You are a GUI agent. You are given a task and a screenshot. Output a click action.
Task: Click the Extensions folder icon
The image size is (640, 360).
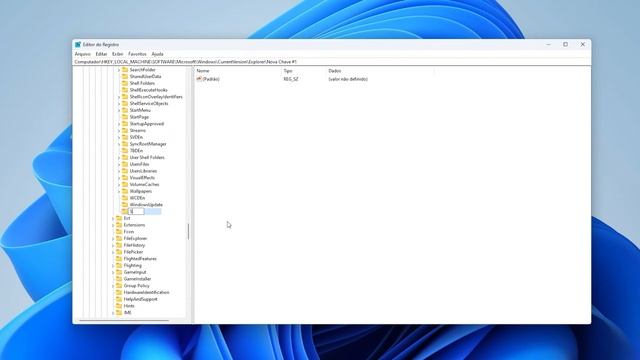tap(119, 225)
